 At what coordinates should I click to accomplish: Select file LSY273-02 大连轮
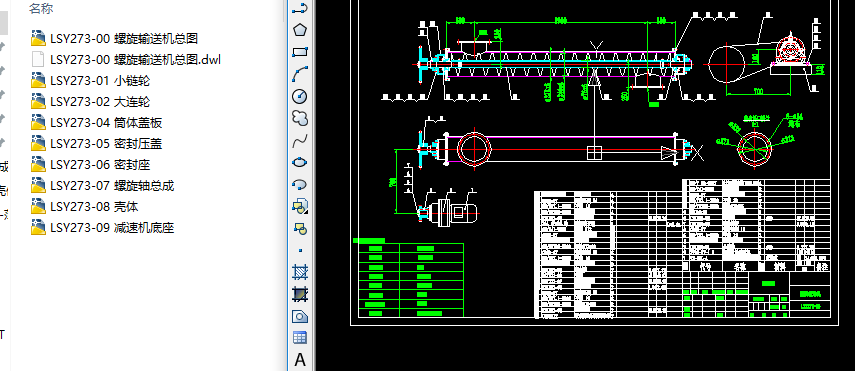(91, 101)
